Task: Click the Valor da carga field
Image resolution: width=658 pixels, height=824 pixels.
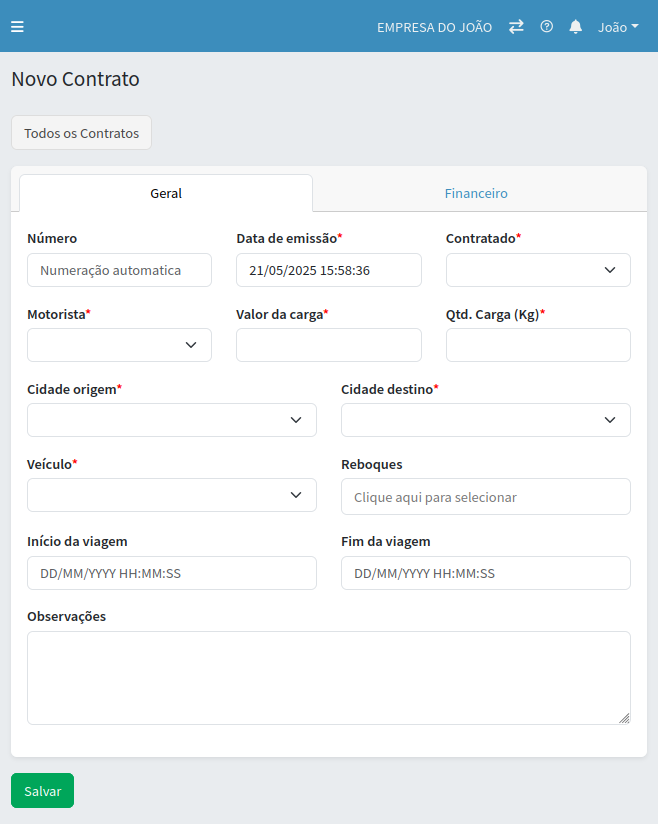Action: (328, 345)
